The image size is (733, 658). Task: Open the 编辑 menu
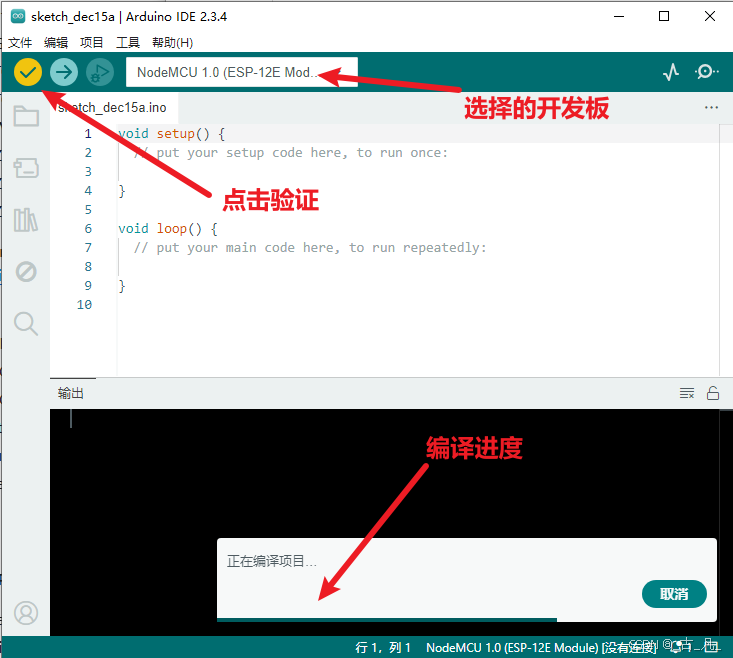[x=56, y=43]
